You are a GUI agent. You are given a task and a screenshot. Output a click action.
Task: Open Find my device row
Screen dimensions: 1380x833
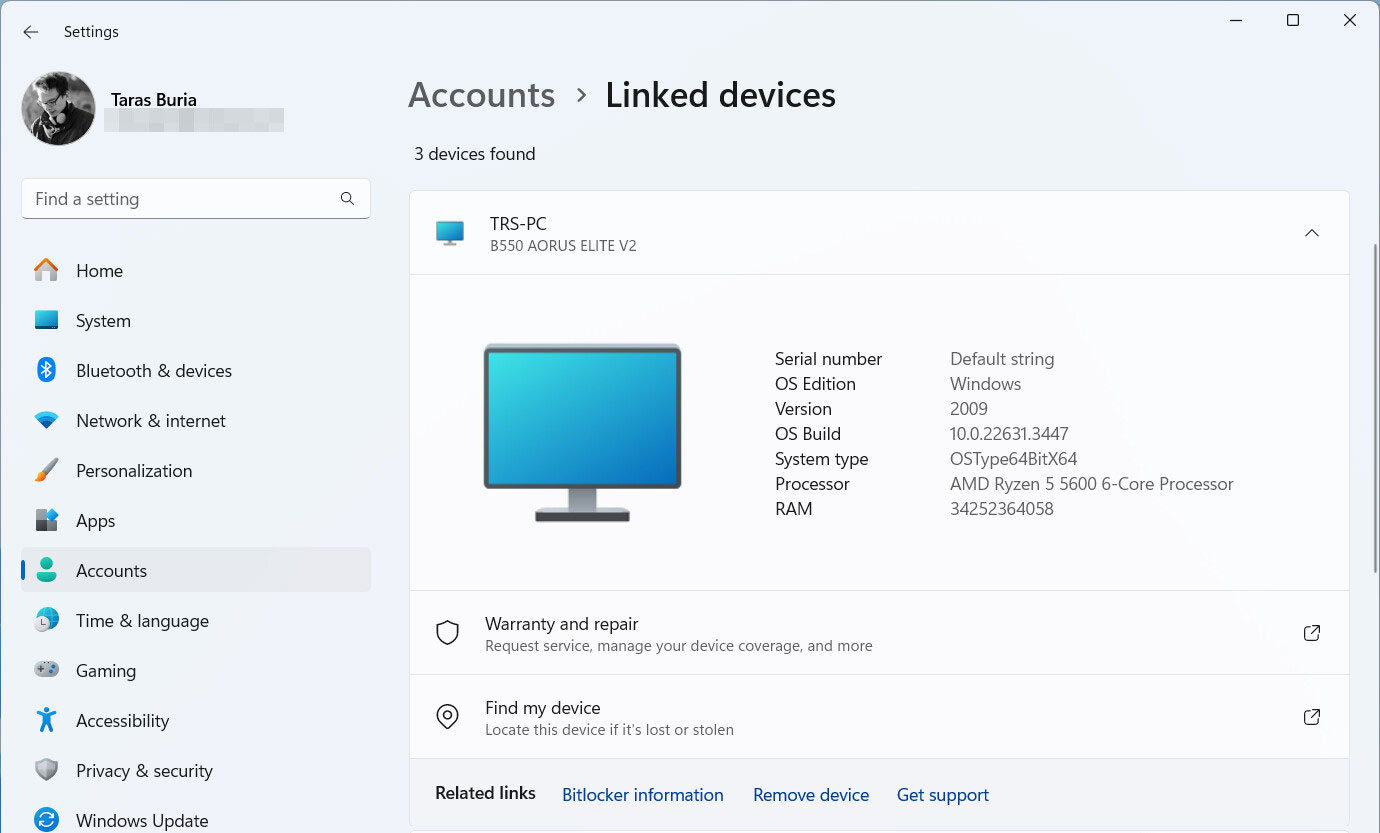[879, 717]
